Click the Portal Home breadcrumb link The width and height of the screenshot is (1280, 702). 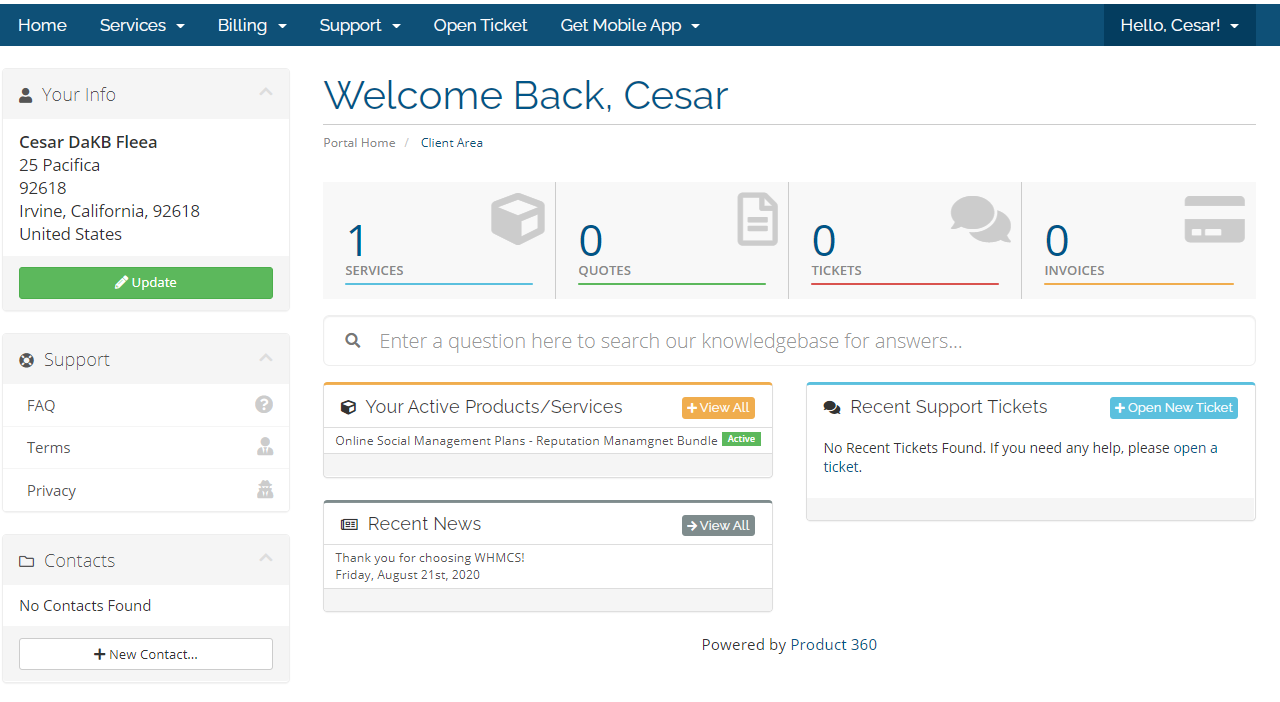coord(359,143)
